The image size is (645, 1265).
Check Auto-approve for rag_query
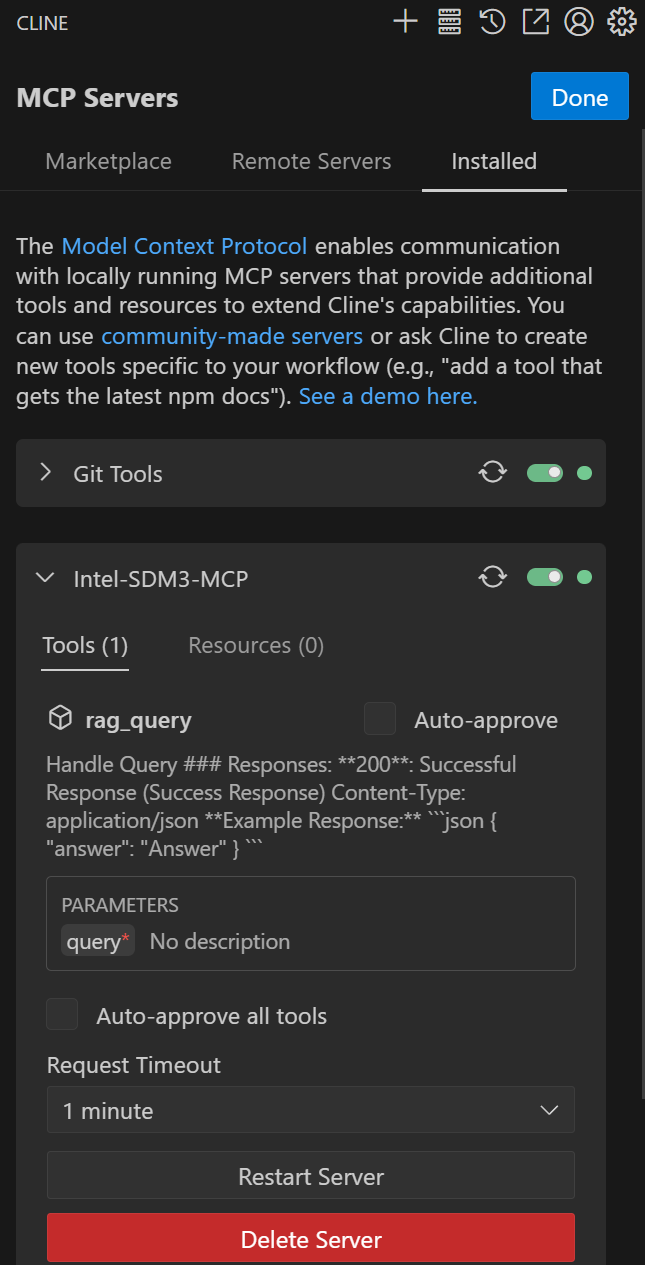coord(380,719)
